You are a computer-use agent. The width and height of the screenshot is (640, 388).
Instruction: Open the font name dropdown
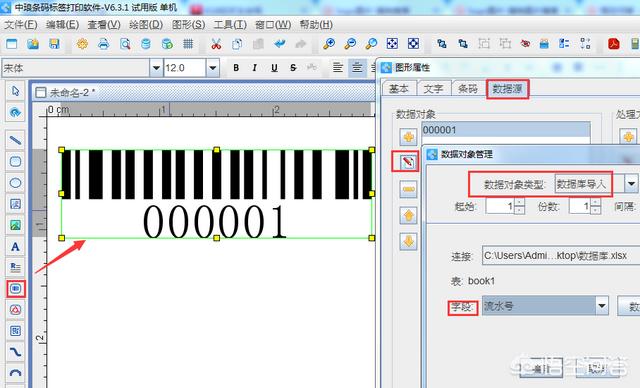tap(156, 68)
